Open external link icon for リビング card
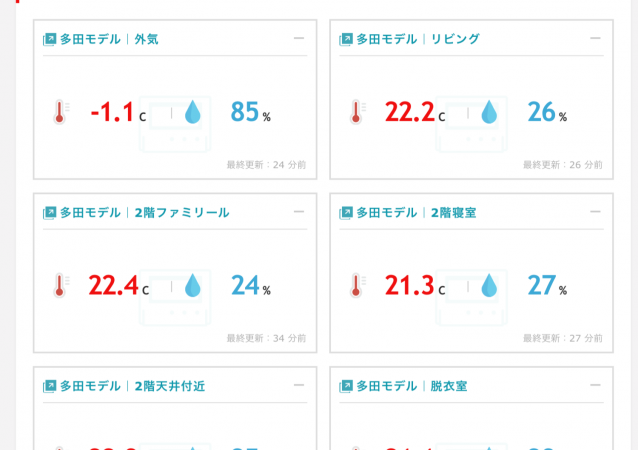Screen dimensions: 638x450 tap(346, 39)
